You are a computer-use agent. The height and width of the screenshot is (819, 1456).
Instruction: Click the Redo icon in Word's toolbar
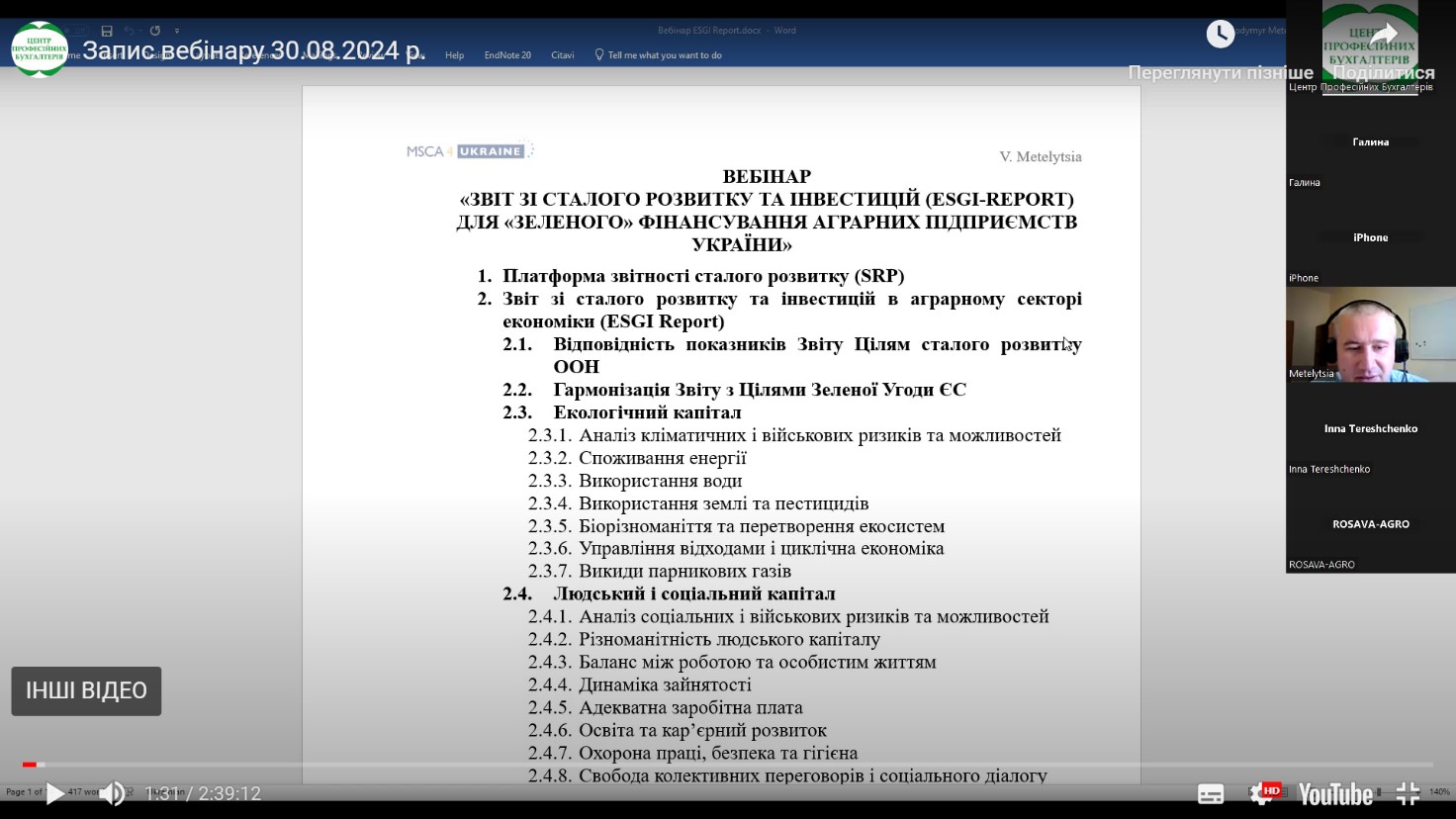[155, 31]
